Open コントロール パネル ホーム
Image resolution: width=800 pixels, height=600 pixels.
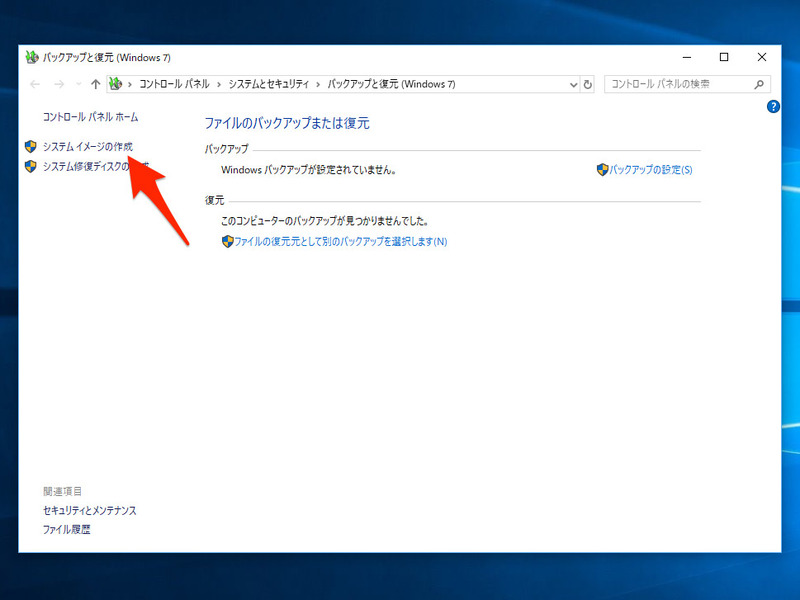tap(90, 117)
